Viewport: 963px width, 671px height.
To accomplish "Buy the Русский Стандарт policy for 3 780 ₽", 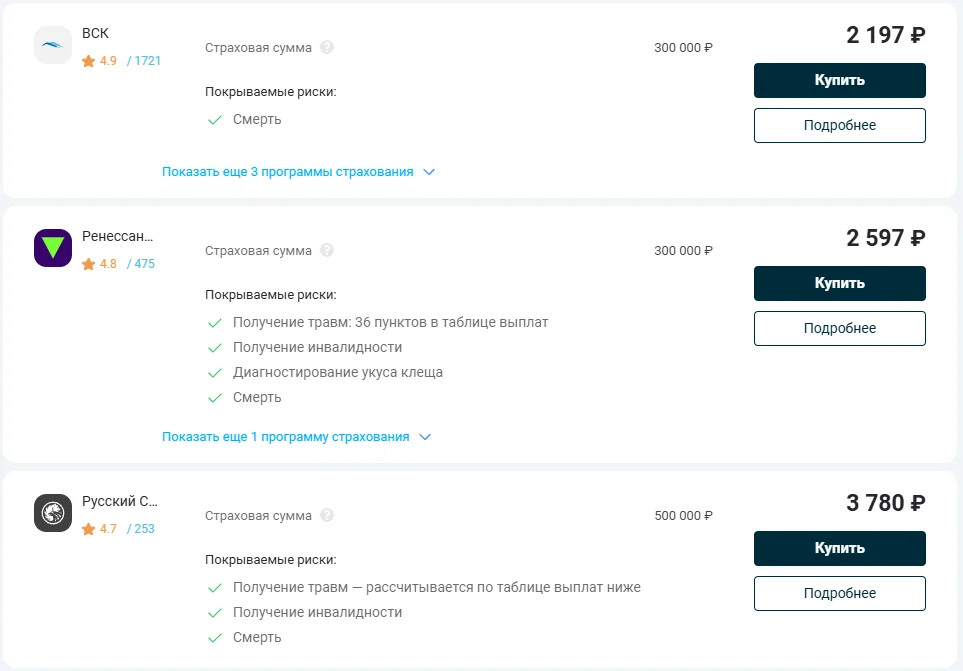I will (840, 548).
